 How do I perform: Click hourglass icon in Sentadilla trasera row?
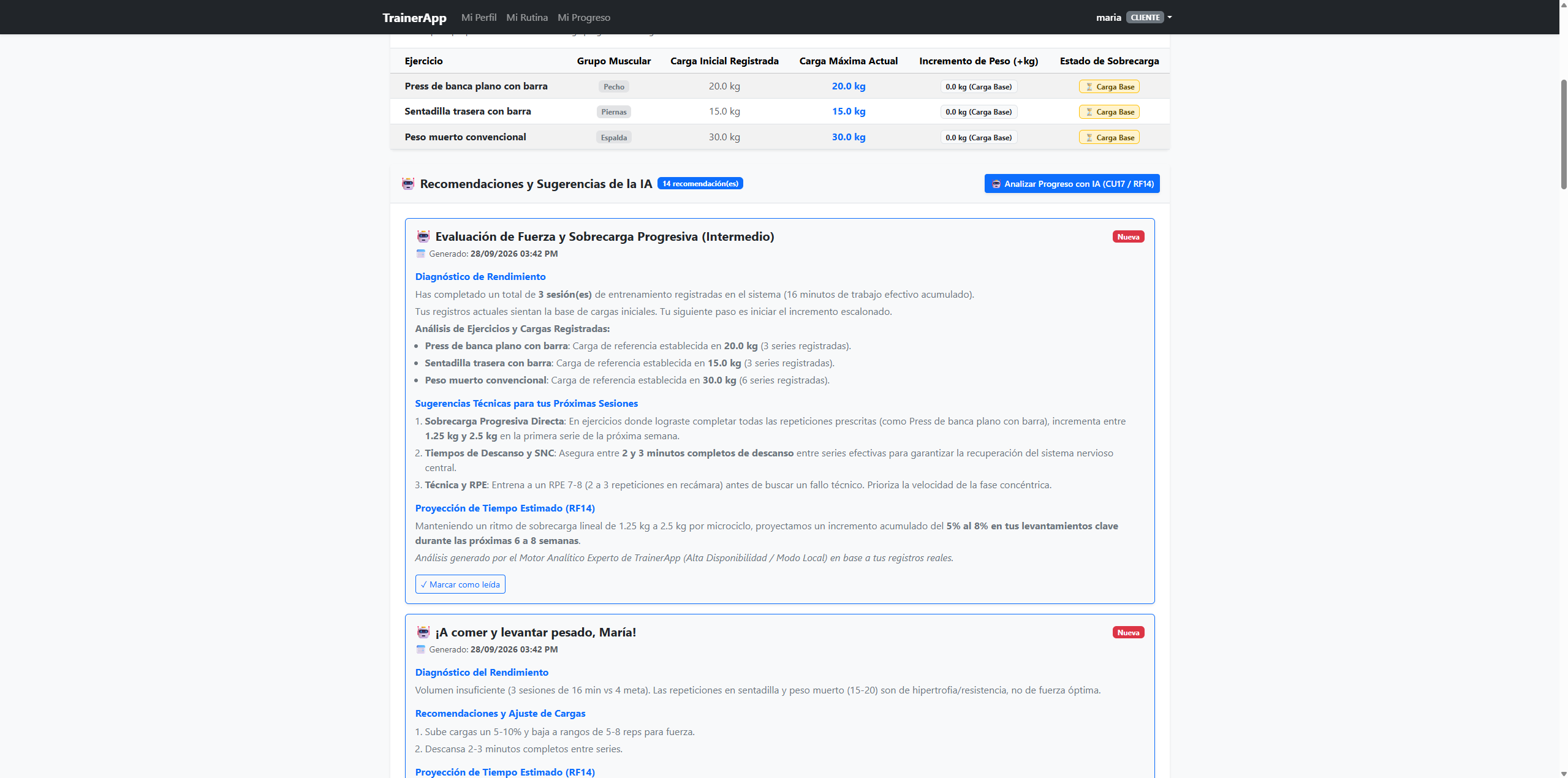tap(1089, 112)
